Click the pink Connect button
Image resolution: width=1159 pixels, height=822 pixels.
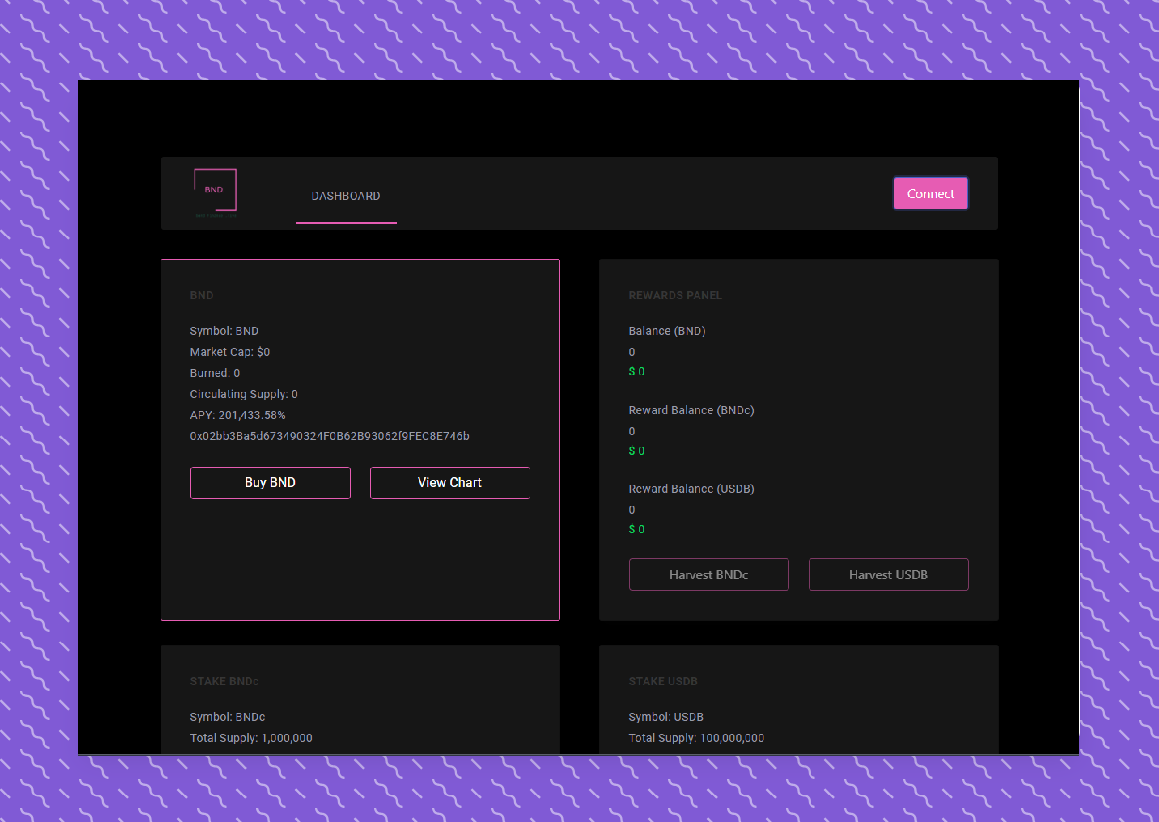pyautogui.click(x=931, y=194)
